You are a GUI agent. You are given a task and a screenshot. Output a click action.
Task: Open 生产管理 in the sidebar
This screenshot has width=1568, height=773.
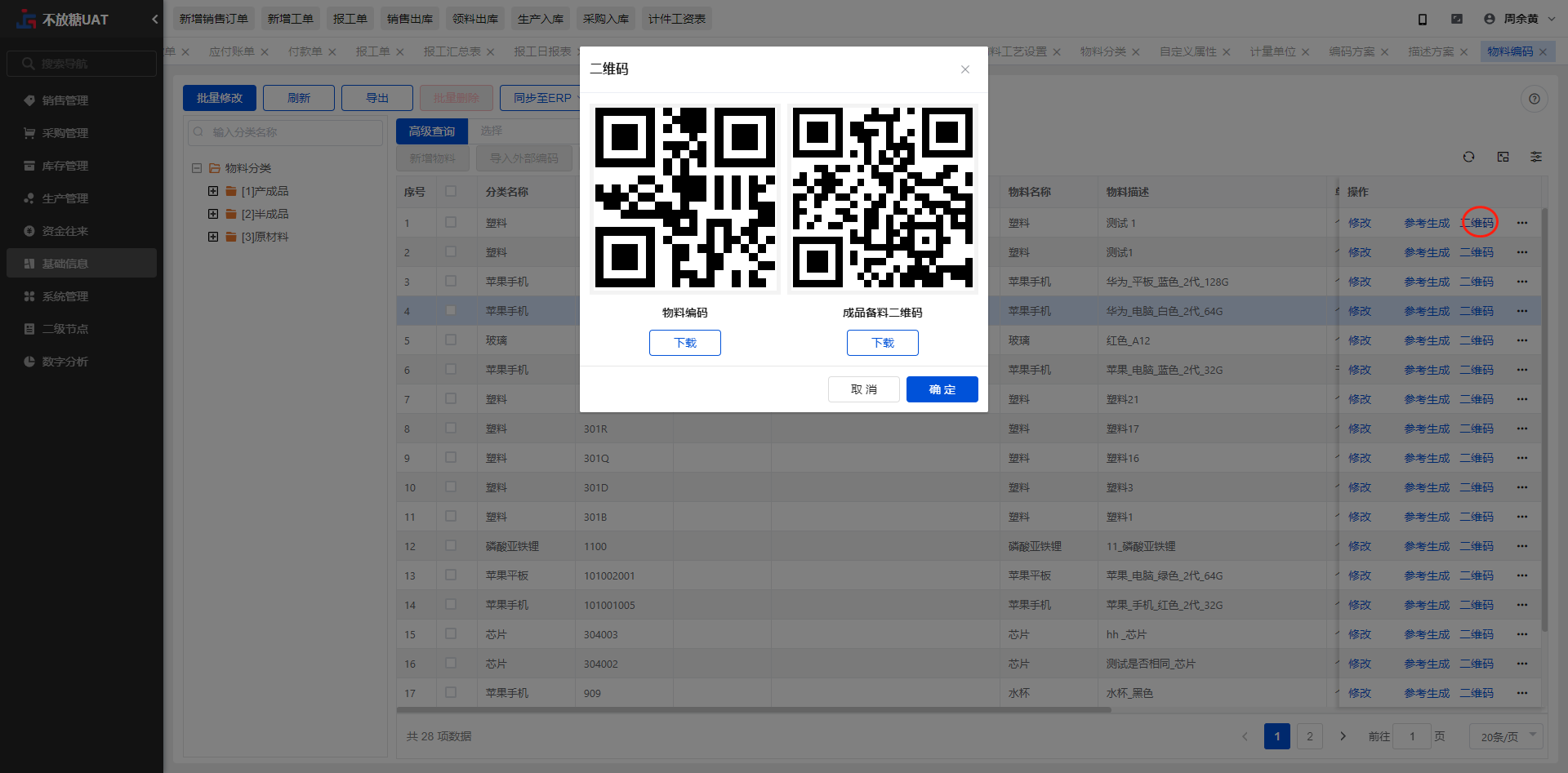click(82, 198)
